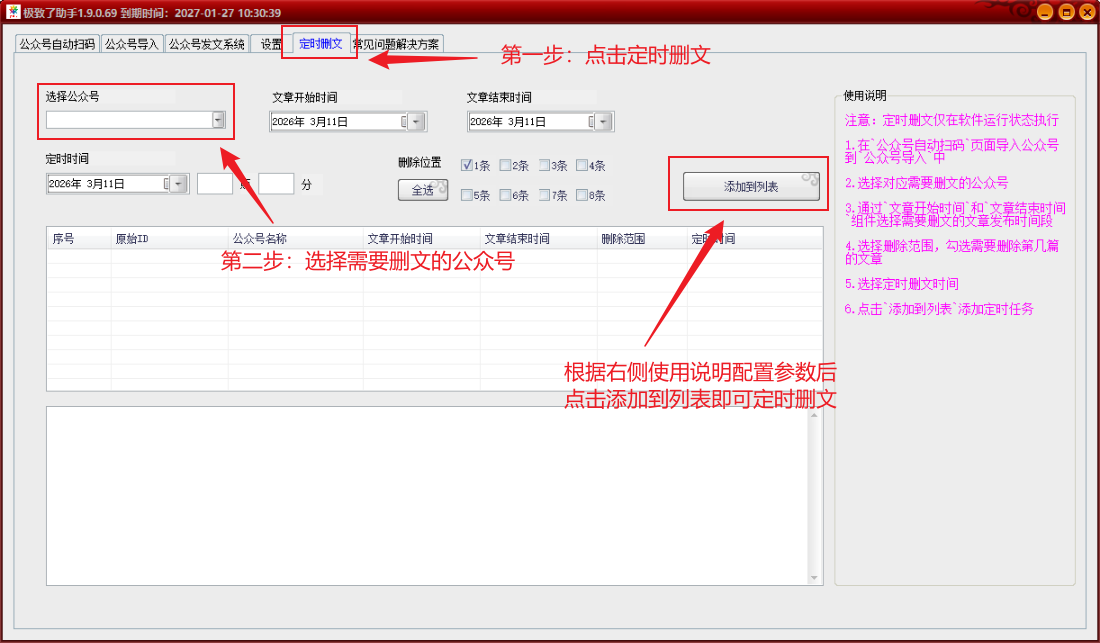This screenshot has width=1100, height=643.
Task: Click the minute input box before 分
Action: pyautogui.click(x=276, y=184)
